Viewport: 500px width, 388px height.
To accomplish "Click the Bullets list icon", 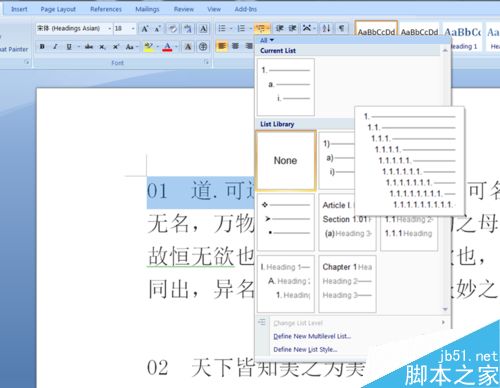I will click(x=222, y=29).
